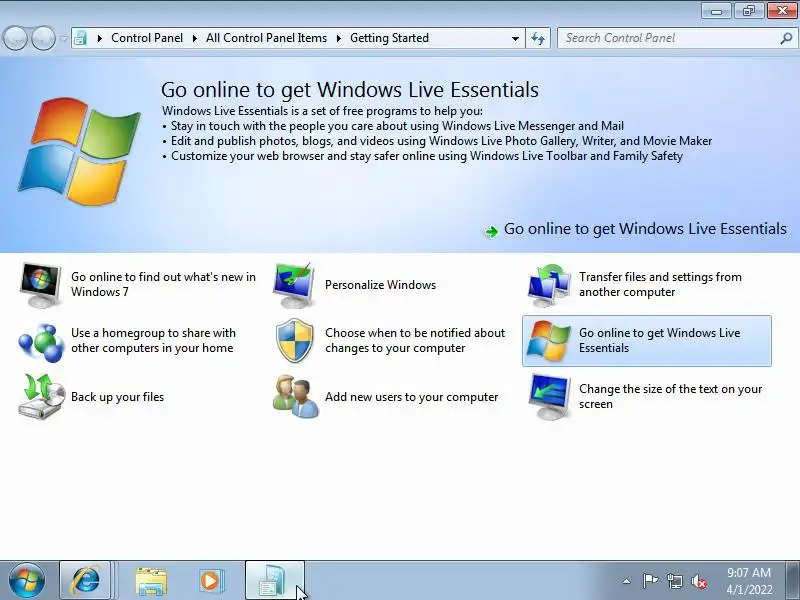
Task: Open the address bar history dropdown
Action: coord(515,38)
